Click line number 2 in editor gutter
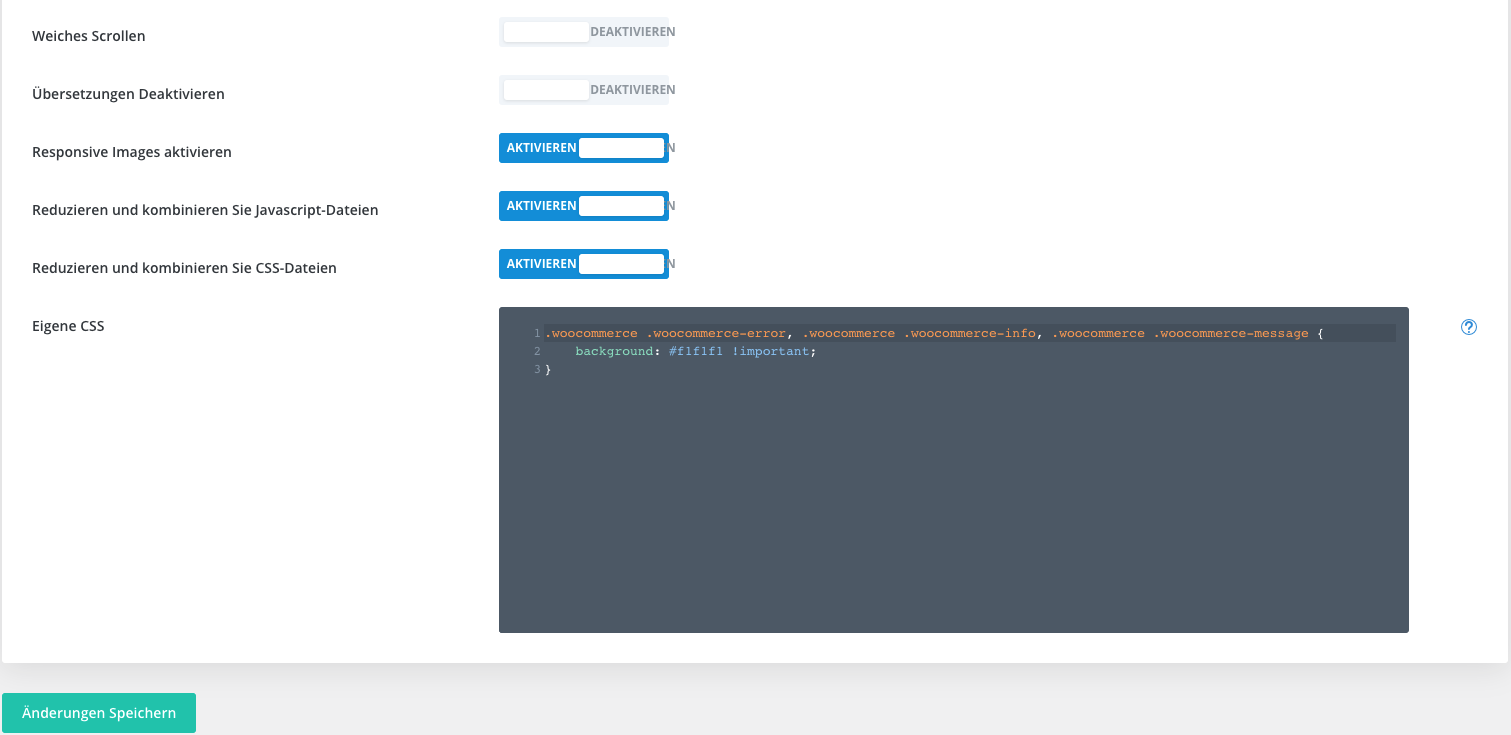This screenshot has height=735, width=1511. (537, 352)
